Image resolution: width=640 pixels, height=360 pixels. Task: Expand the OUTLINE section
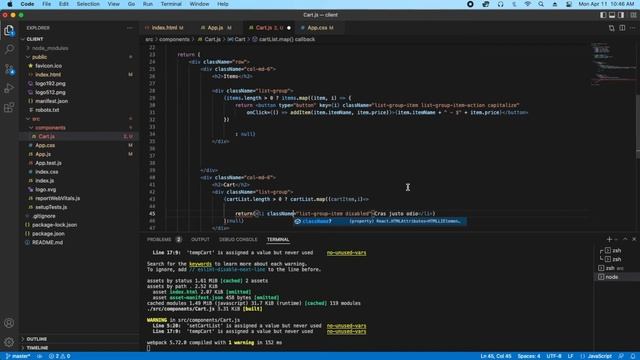click(x=36, y=339)
